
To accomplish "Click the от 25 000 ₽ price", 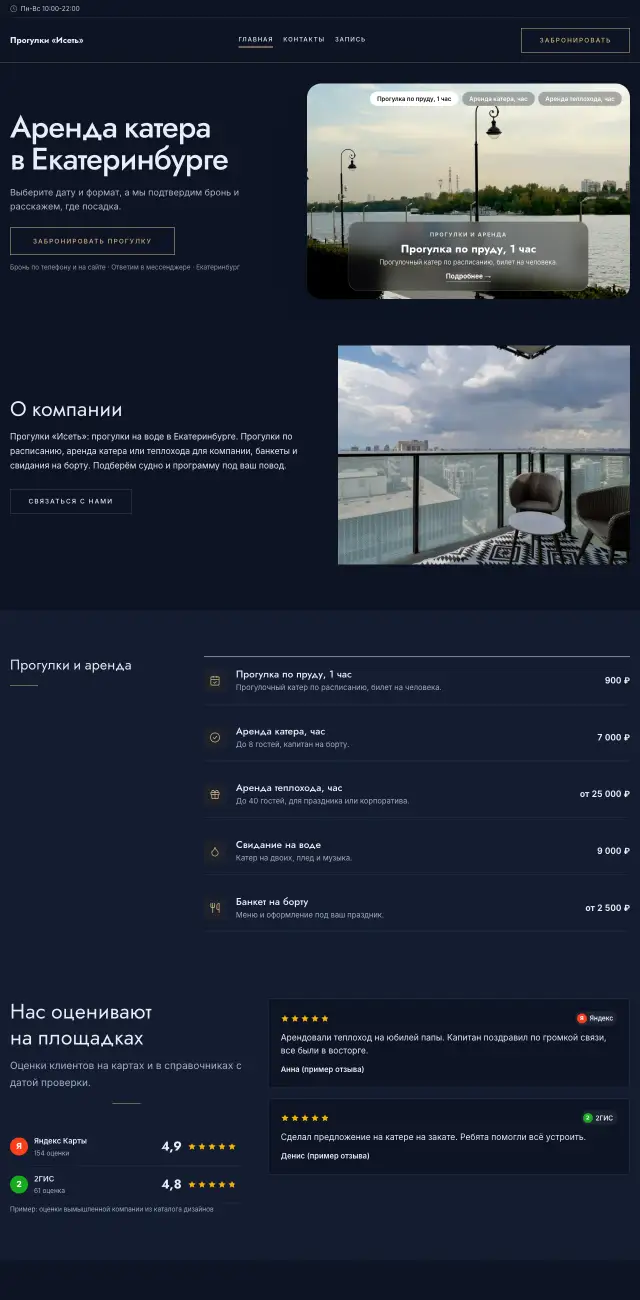I will coord(605,794).
